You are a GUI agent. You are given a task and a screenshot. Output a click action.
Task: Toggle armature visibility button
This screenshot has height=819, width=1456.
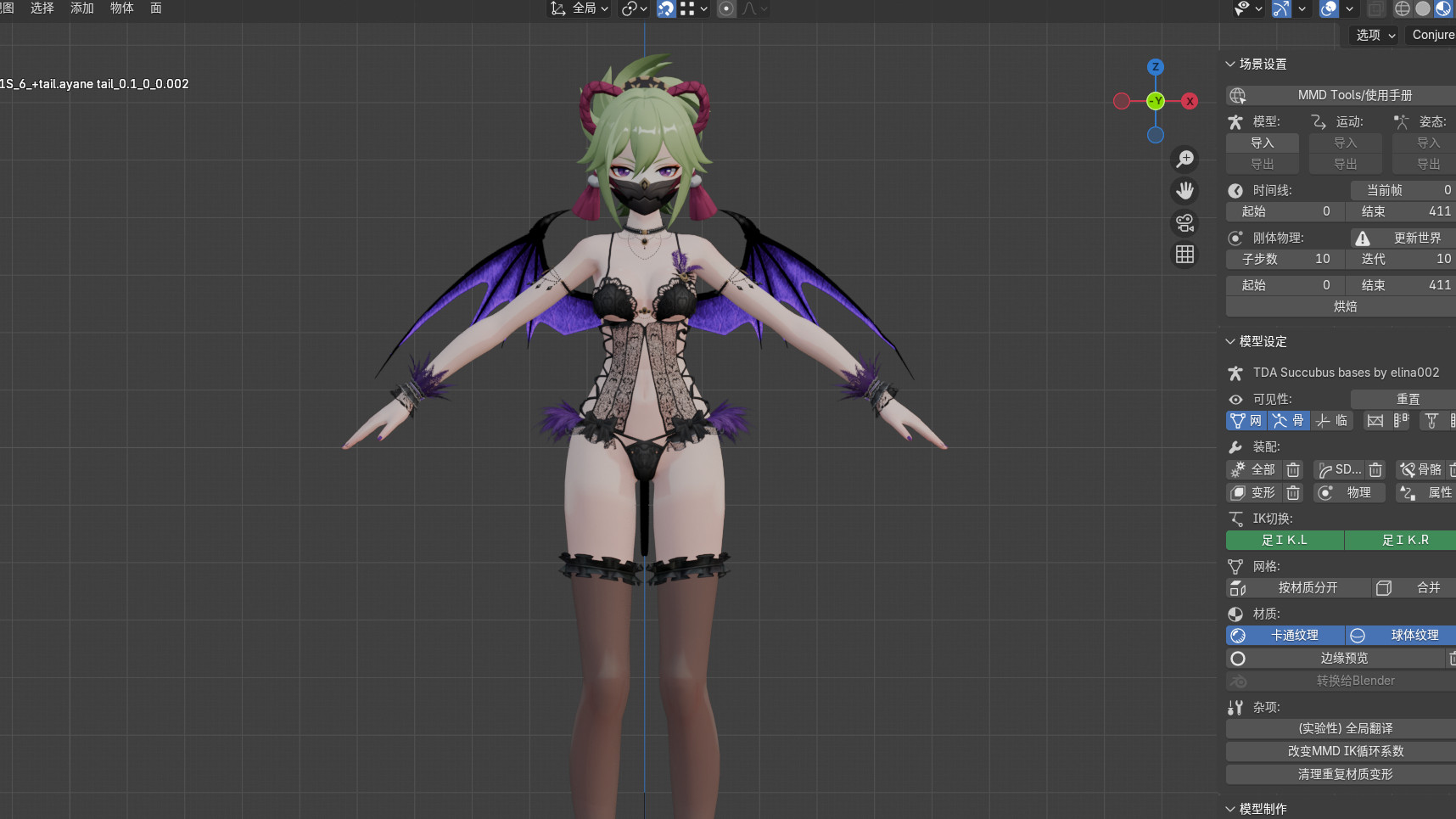pos(1287,421)
